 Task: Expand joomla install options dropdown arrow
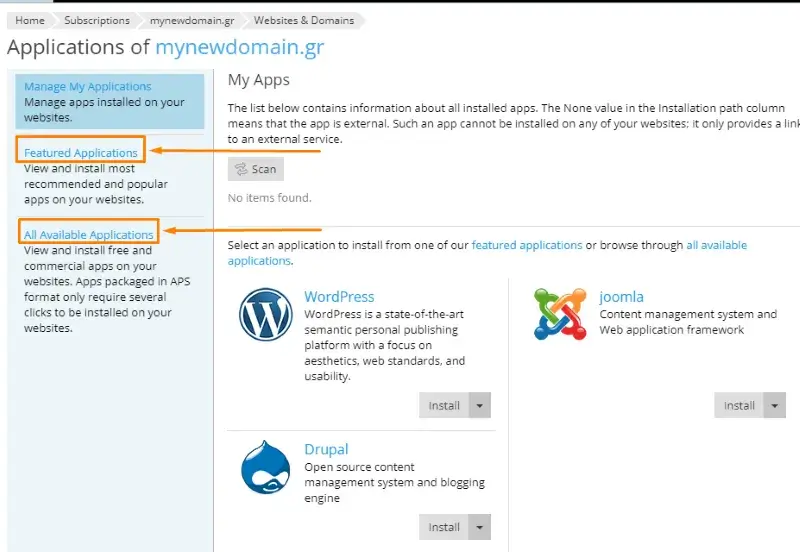[x=774, y=405]
